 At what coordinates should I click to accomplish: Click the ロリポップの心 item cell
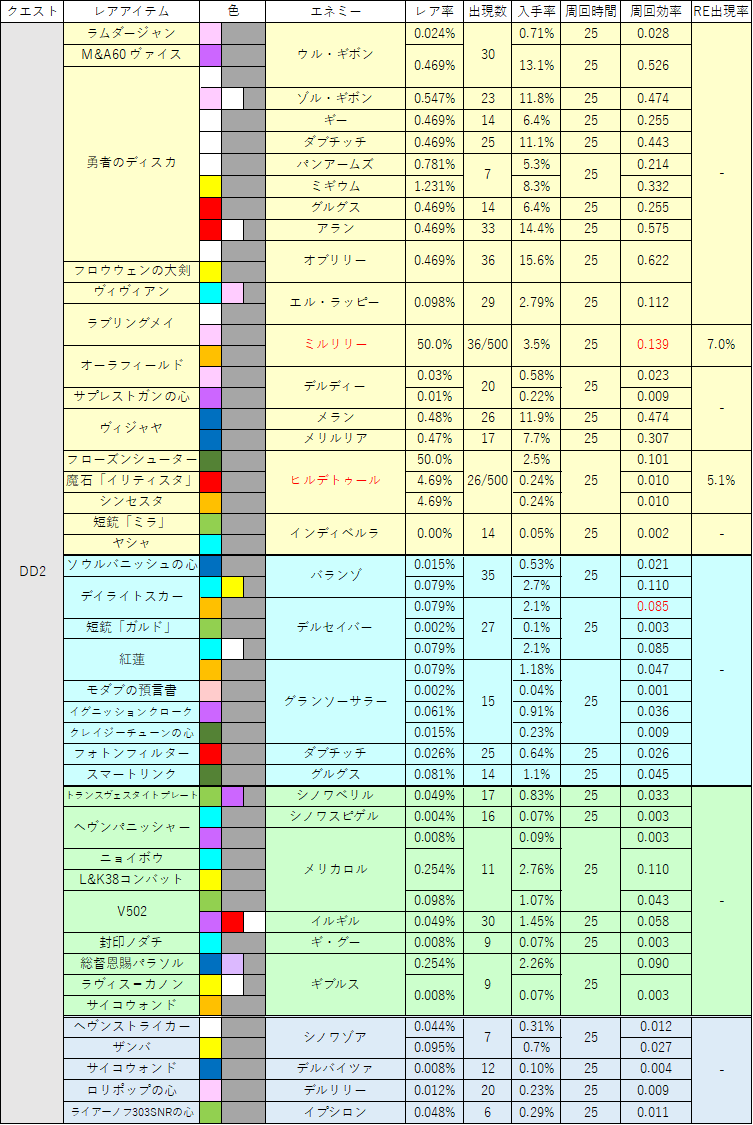(x=131, y=1091)
